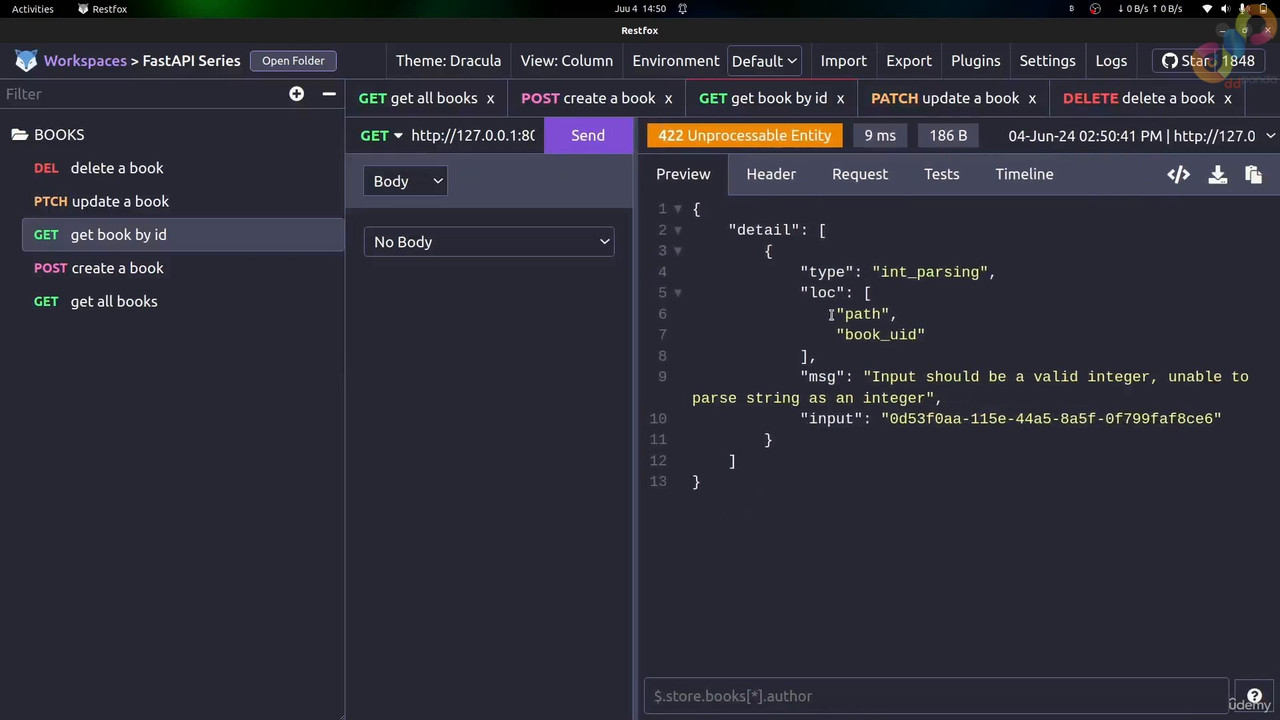The height and width of the screenshot is (720, 1280).
Task: Collapse JSON line 3 object fold arrow
Action: (x=678, y=251)
